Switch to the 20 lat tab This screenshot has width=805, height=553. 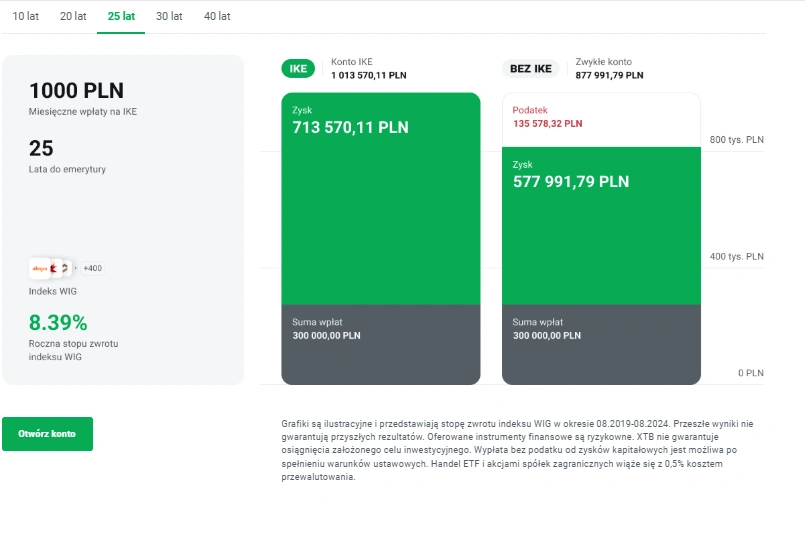point(73,16)
